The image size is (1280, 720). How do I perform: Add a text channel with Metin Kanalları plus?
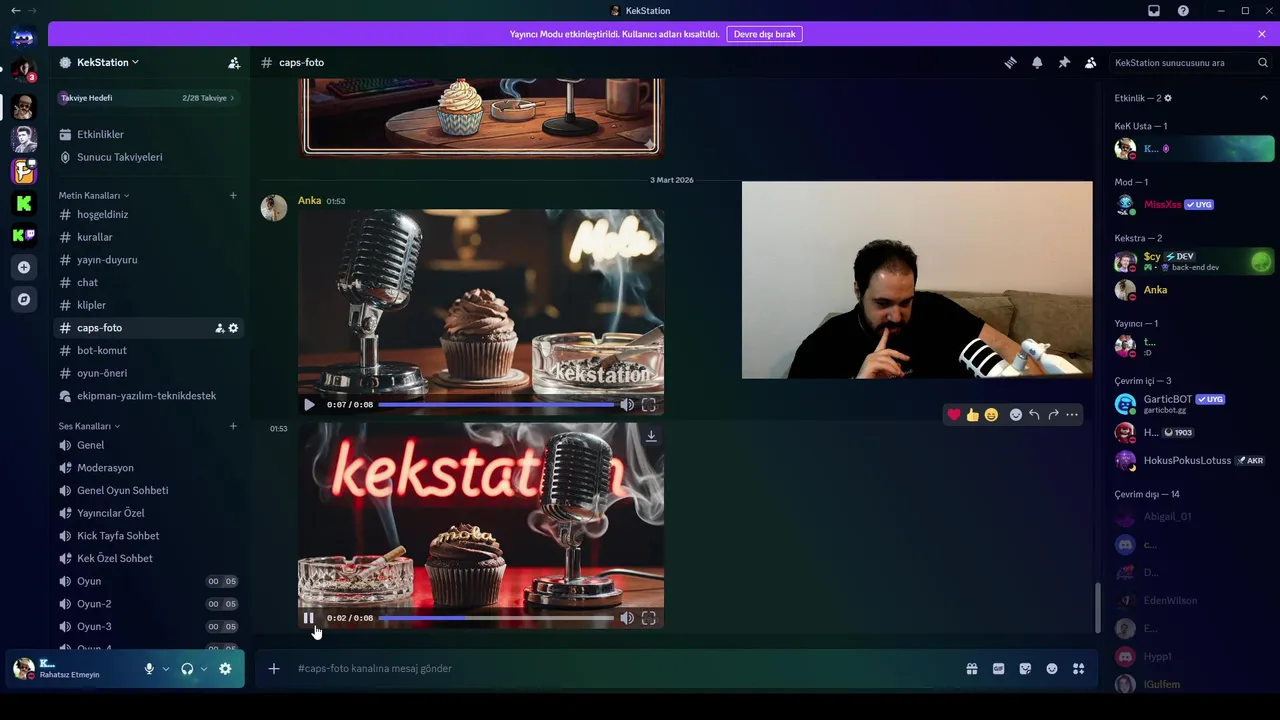(x=233, y=195)
